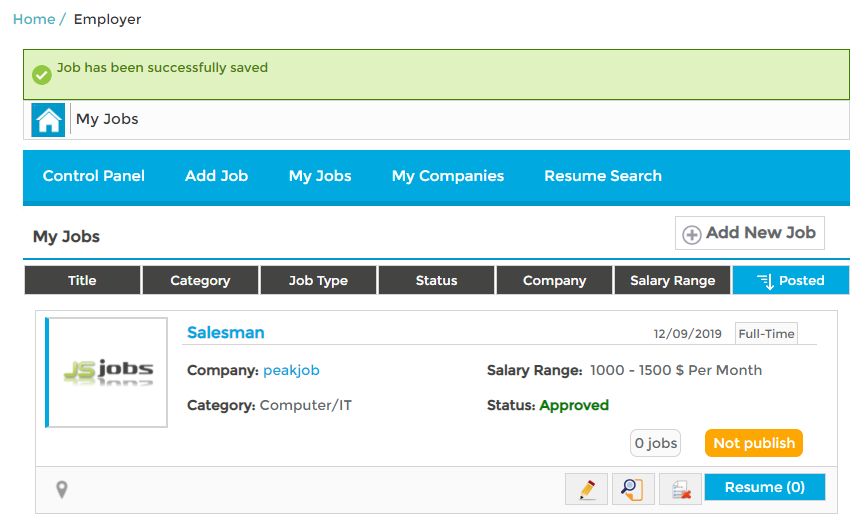Click the pencil edit job icon
This screenshot has width=866, height=526.
[586, 488]
